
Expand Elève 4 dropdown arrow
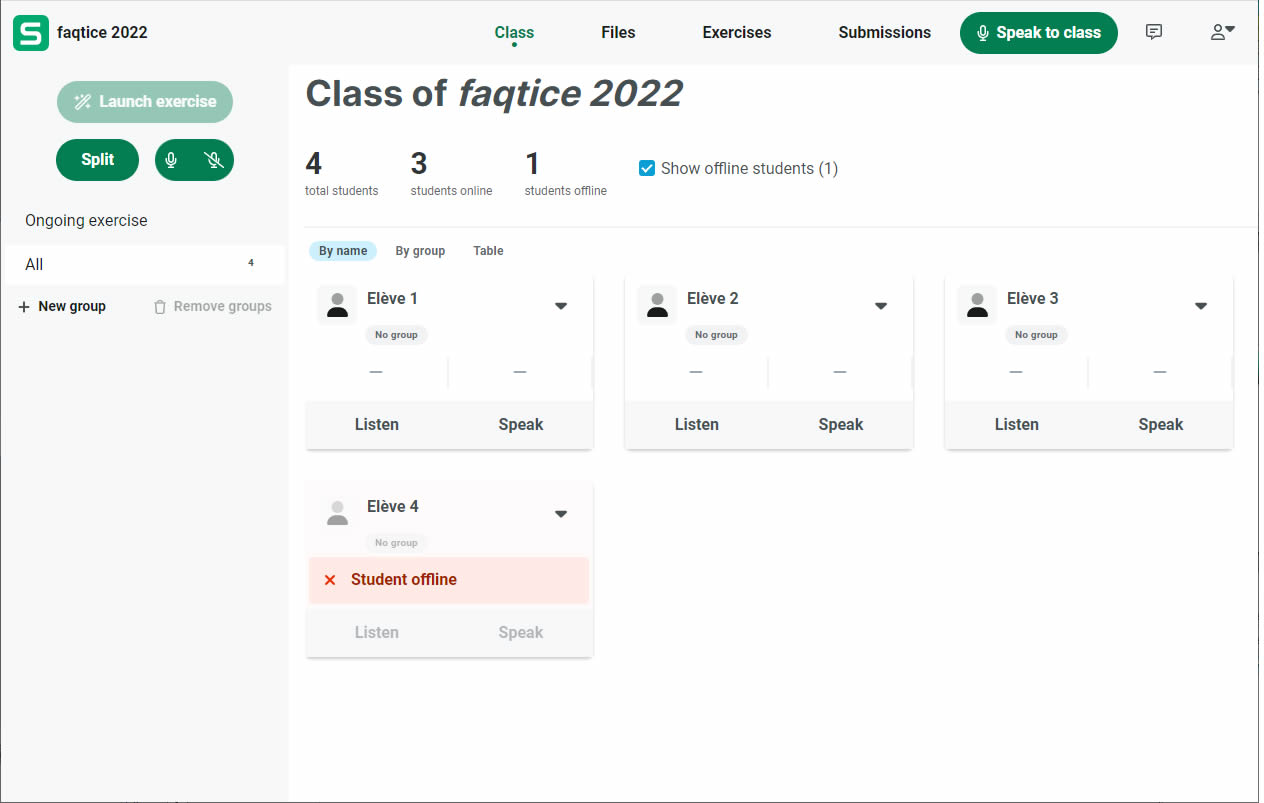coord(561,514)
